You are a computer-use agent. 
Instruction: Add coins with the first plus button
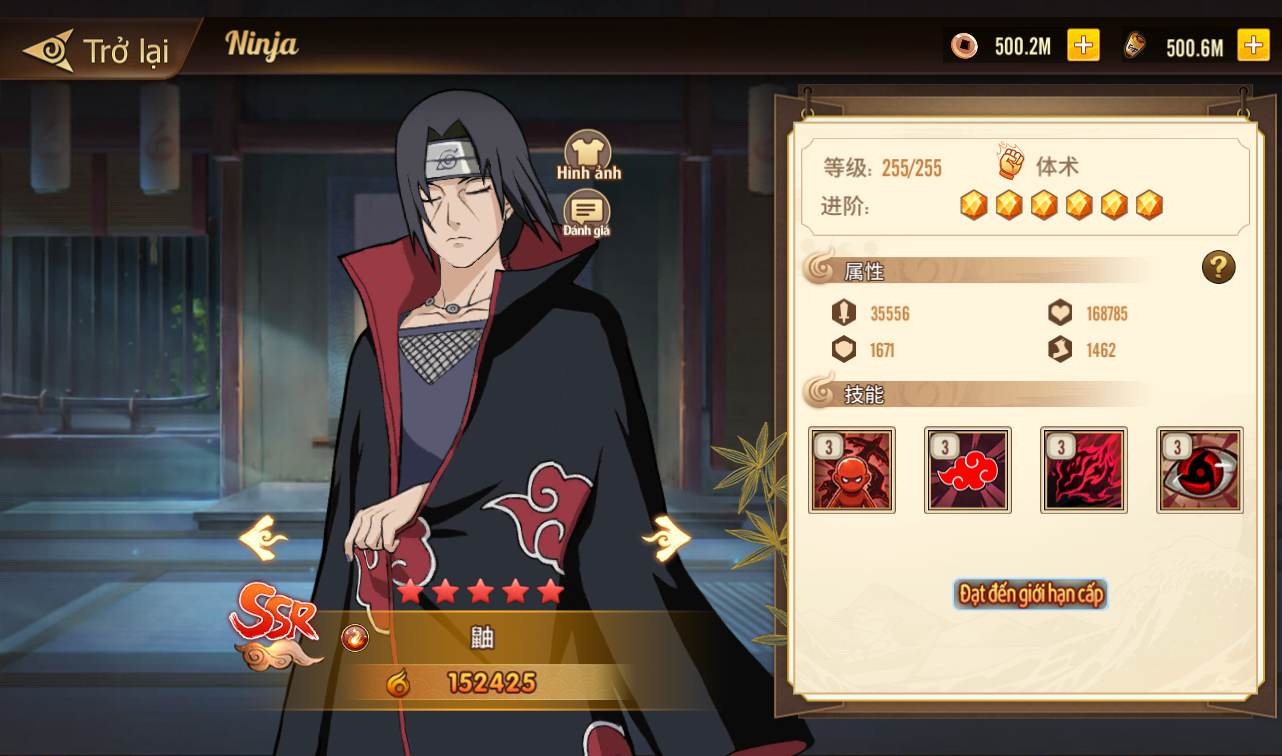point(1083,45)
